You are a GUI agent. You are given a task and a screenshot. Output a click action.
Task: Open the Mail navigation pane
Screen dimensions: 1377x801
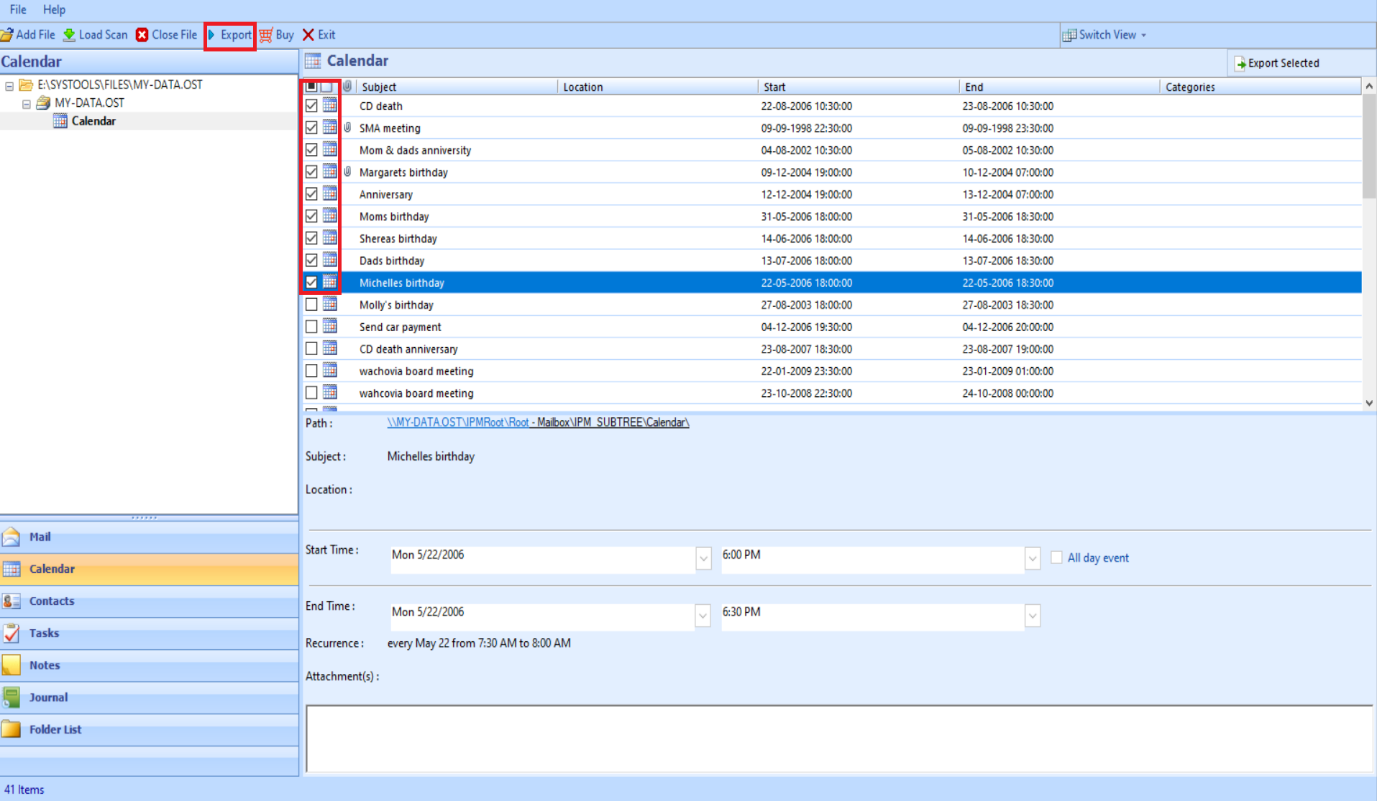point(149,537)
